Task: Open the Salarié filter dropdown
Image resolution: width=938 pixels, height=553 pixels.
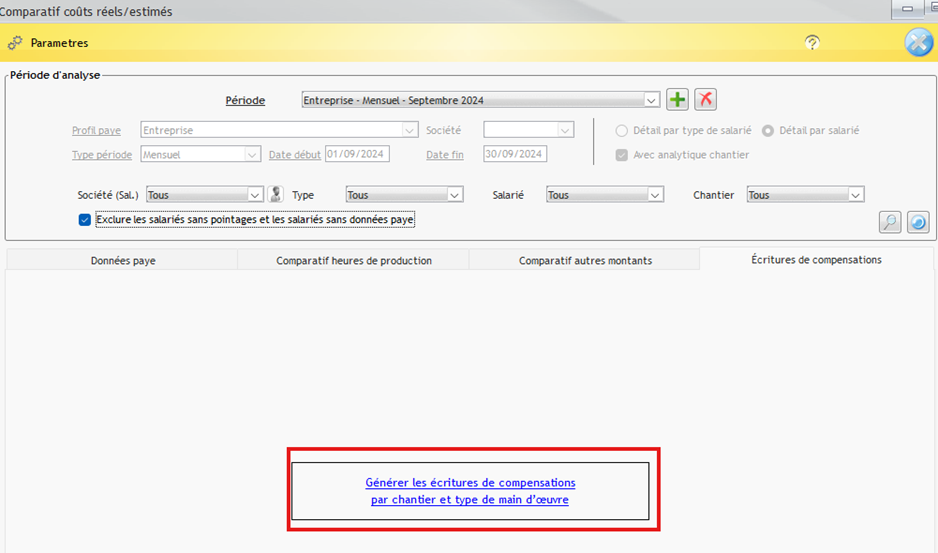Action: pyautogui.click(x=655, y=195)
